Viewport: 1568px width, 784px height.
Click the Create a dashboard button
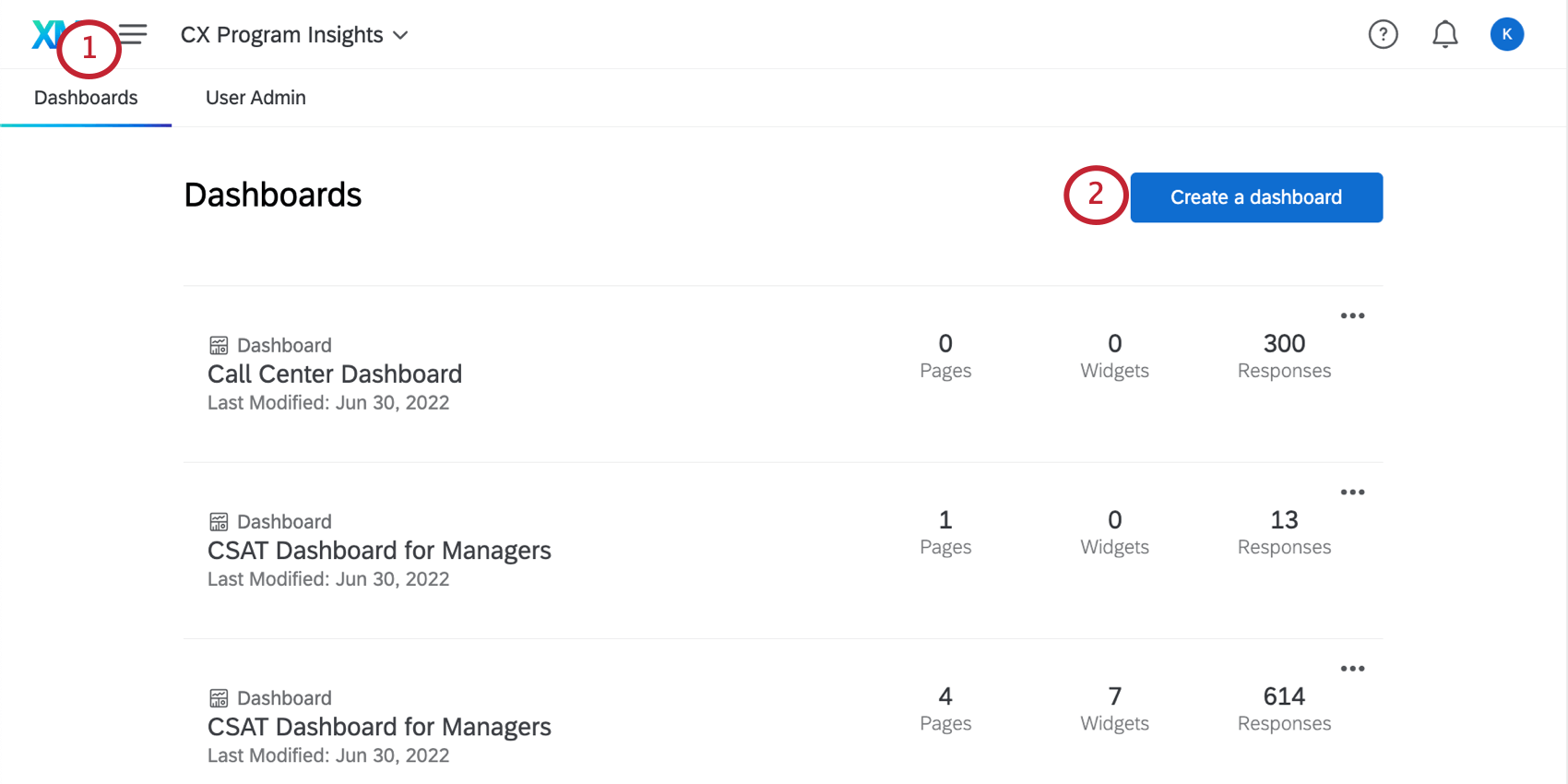pos(1256,196)
